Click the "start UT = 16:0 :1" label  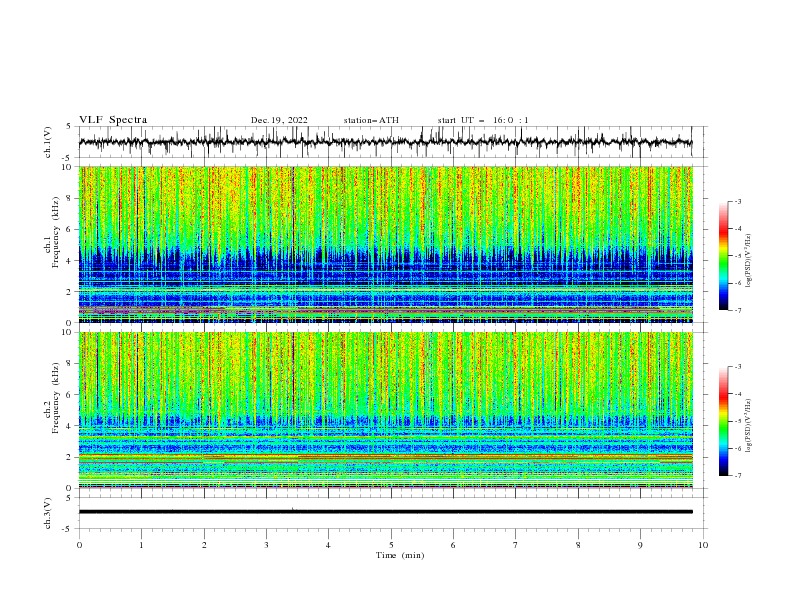483,120
